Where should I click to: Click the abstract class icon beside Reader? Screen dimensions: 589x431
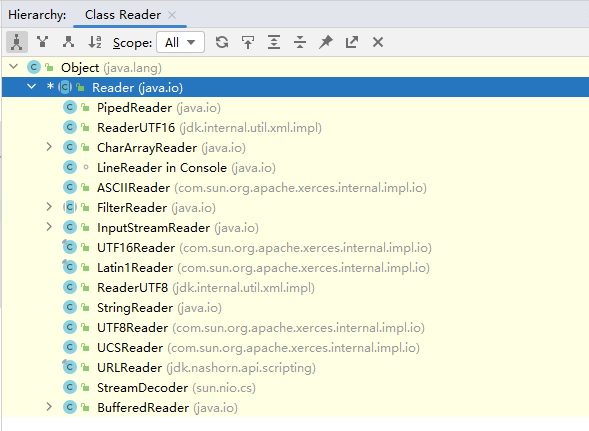(x=65, y=87)
